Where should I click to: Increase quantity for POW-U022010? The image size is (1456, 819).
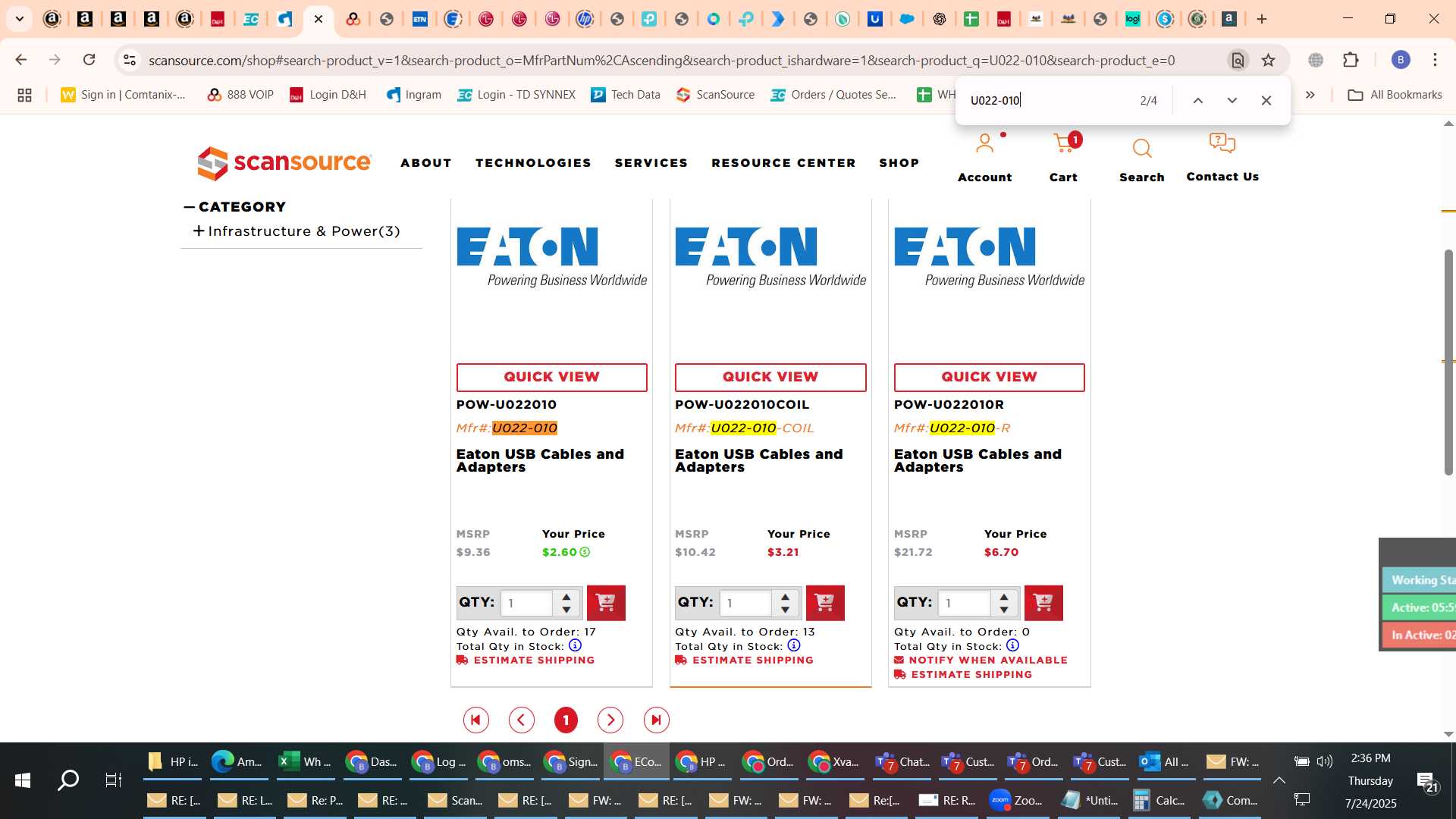point(566,597)
